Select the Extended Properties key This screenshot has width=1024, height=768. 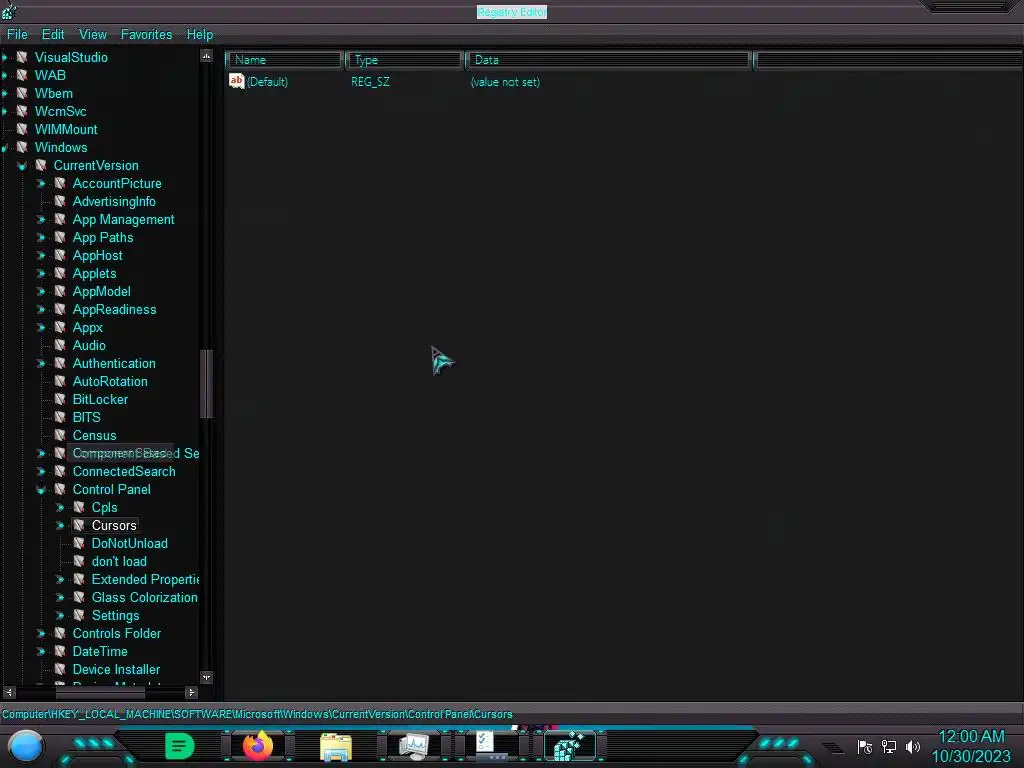point(145,579)
